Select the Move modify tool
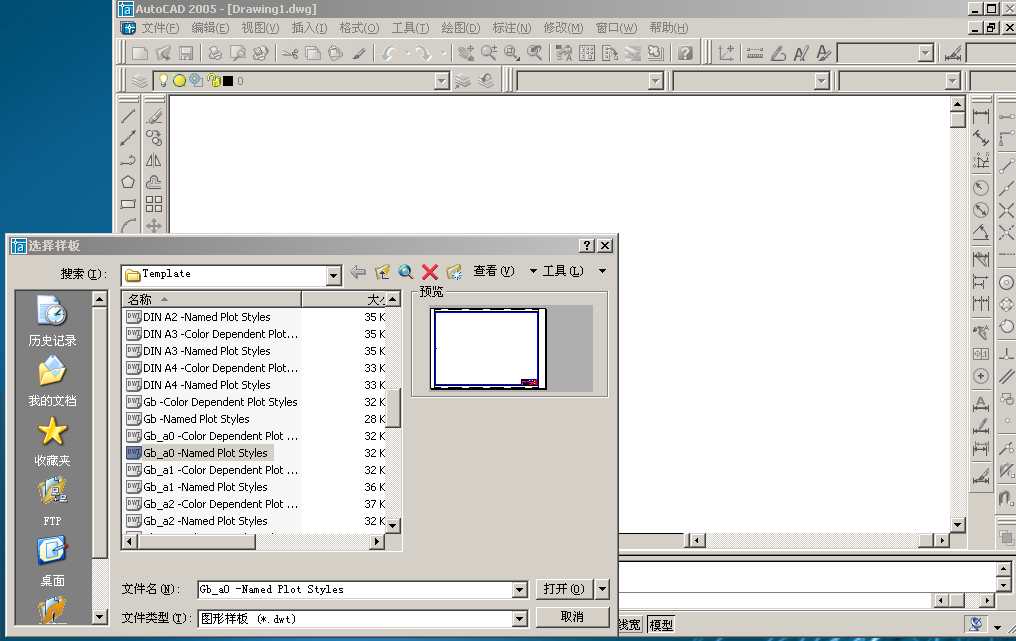The height and width of the screenshot is (641, 1016). tap(154, 226)
